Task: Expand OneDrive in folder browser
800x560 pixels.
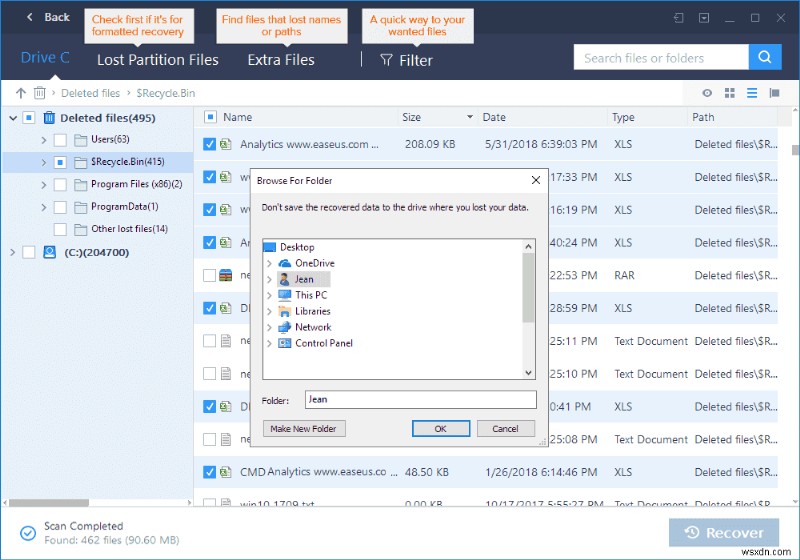Action: coord(269,264)
